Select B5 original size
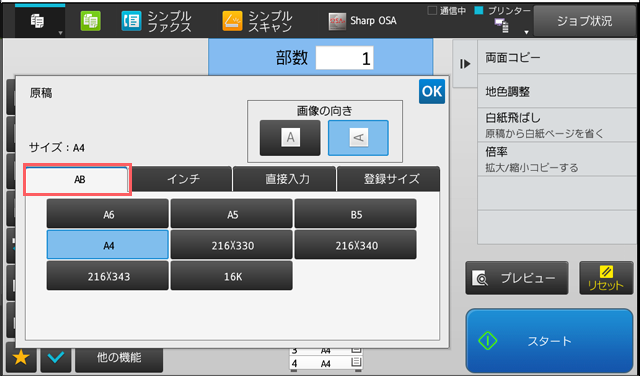Viewport: 640px width, 376px height. (356, 214)
